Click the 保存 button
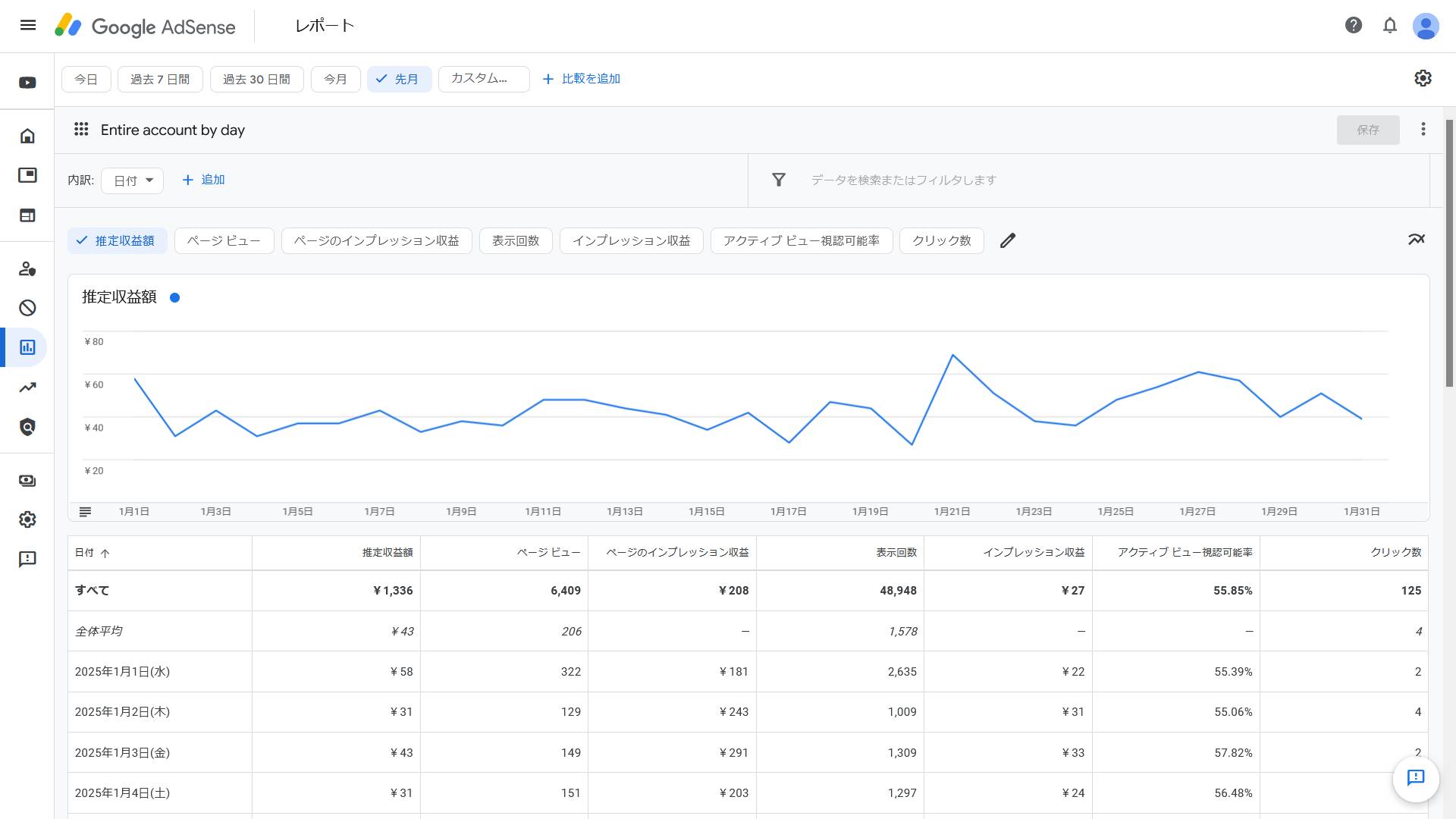1456x819 pixels. click(x=1368, y=130)
